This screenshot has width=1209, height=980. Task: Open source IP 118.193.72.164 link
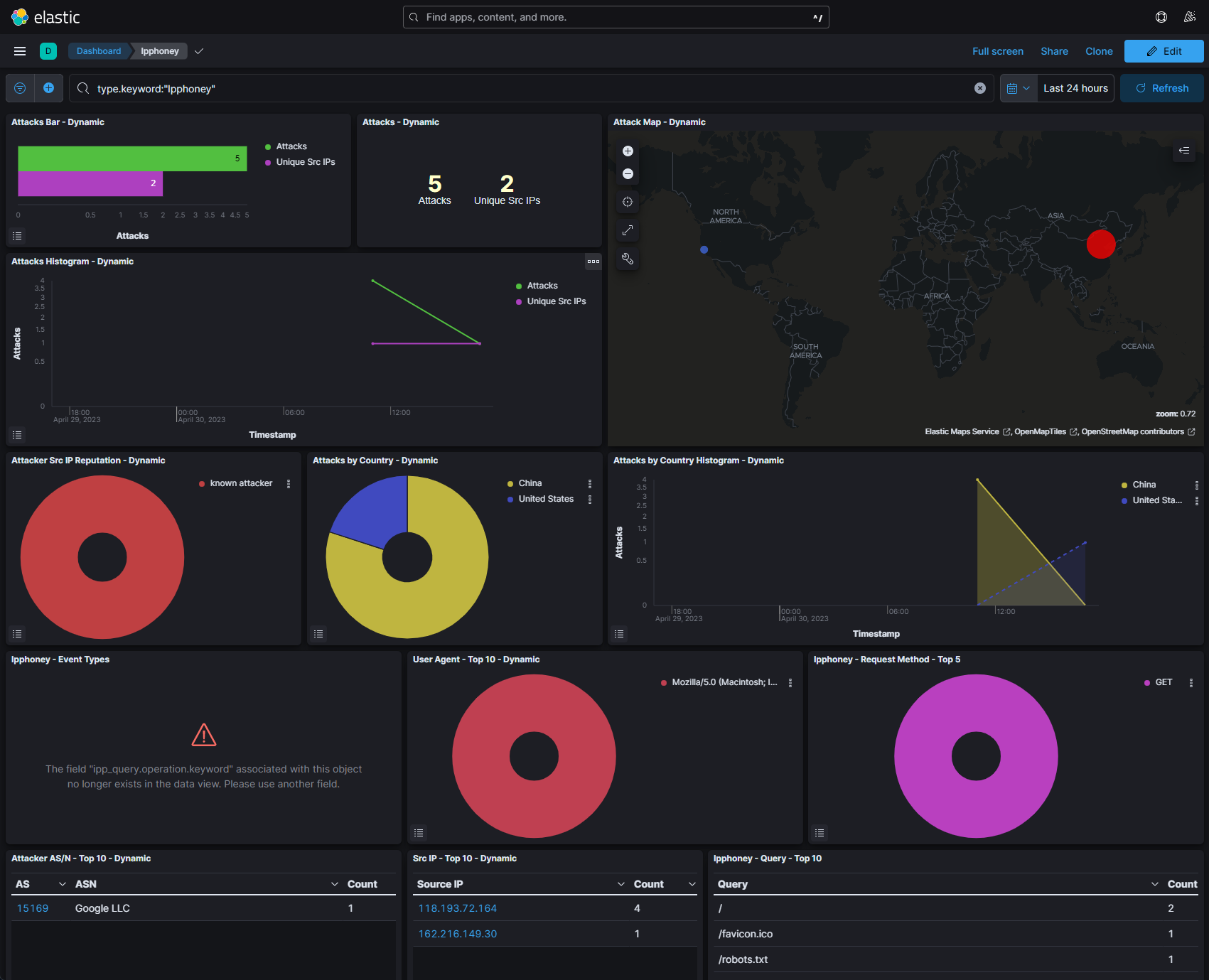click(x=458, y=908)
